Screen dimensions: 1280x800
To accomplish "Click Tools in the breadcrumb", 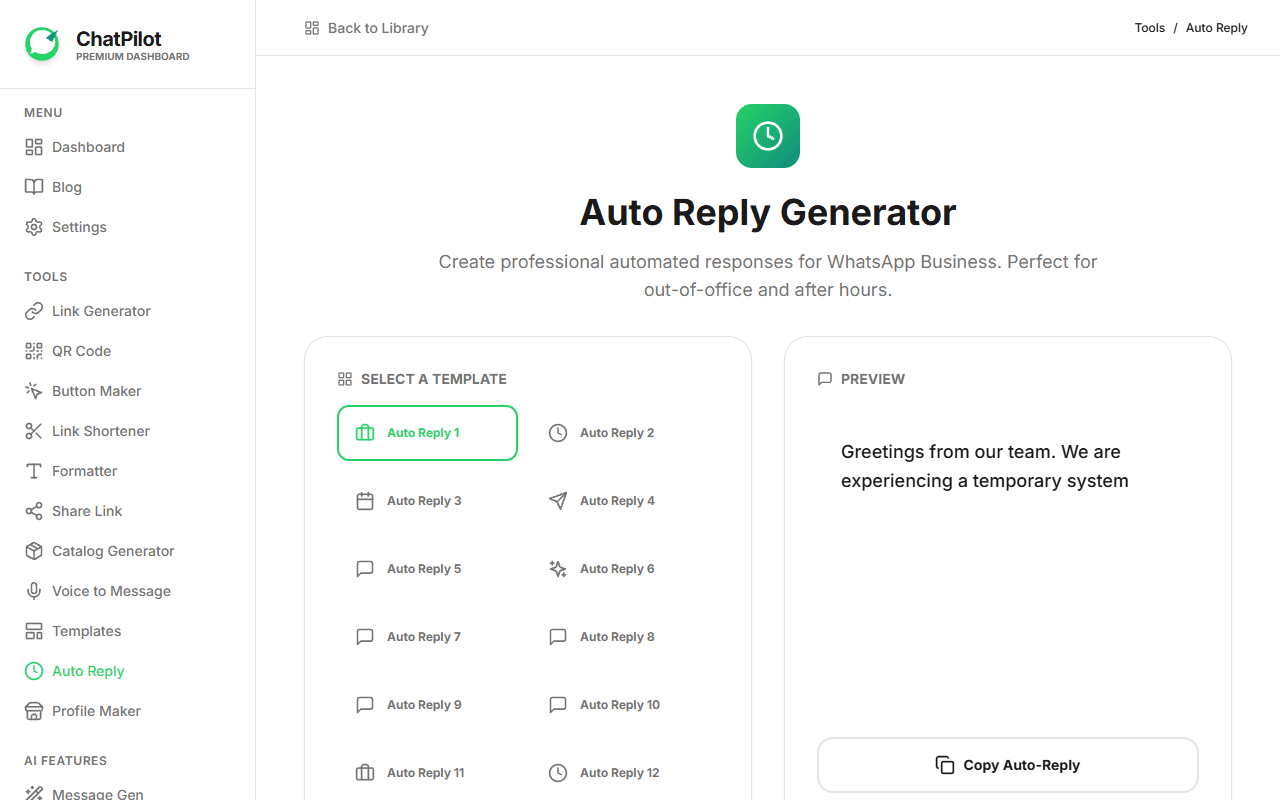I will (1149, 28).
